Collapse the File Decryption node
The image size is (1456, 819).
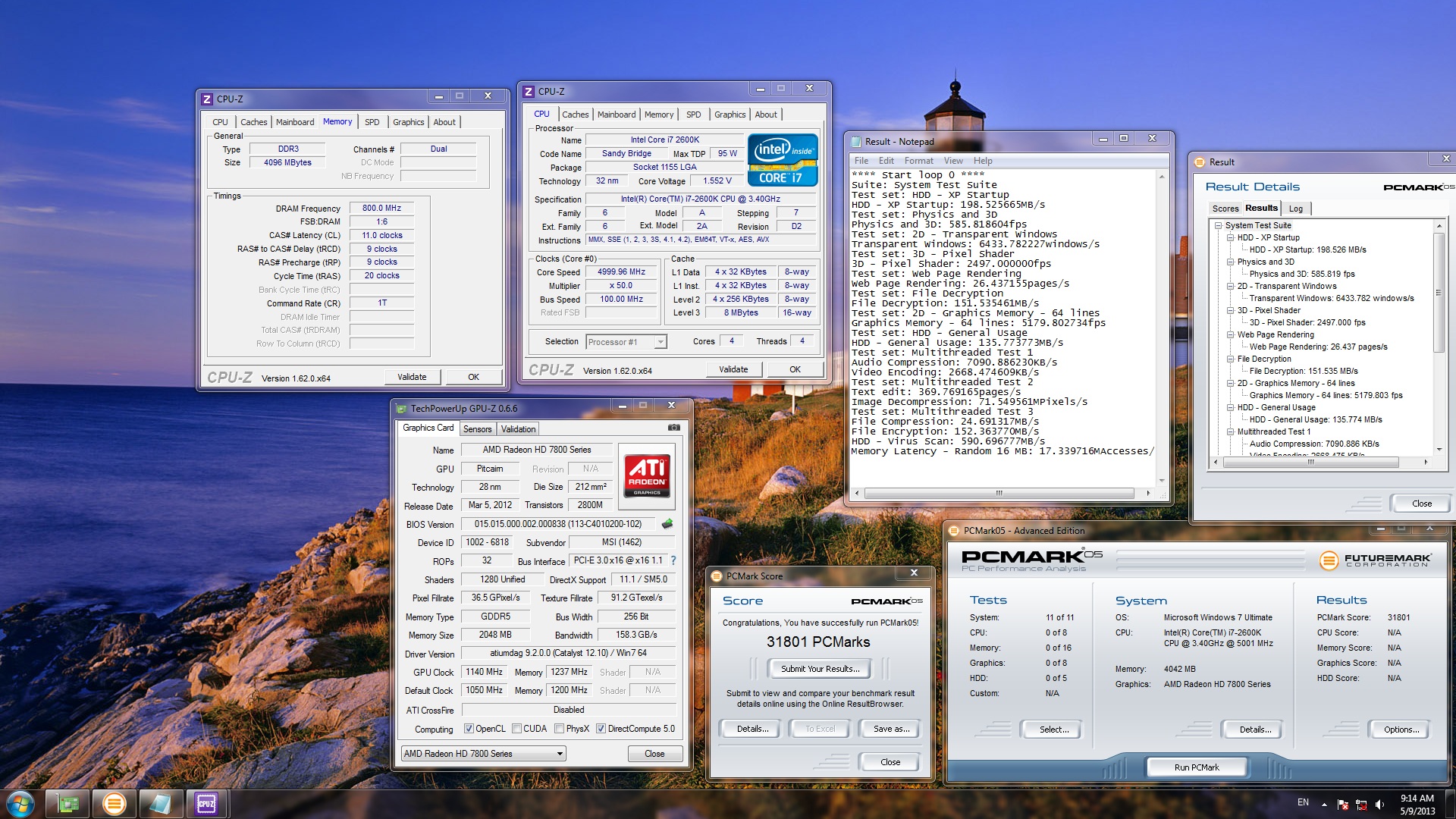pyautogui.click(x=1230, y=359)
